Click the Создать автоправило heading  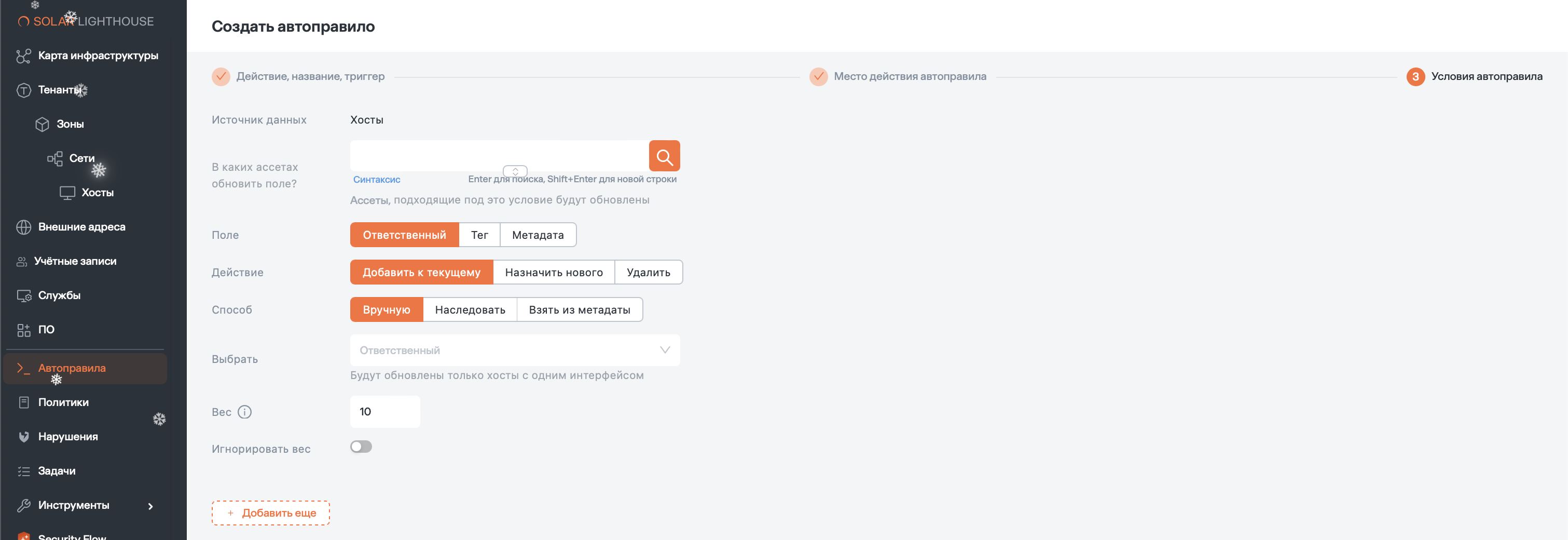[x=293, y=27]
